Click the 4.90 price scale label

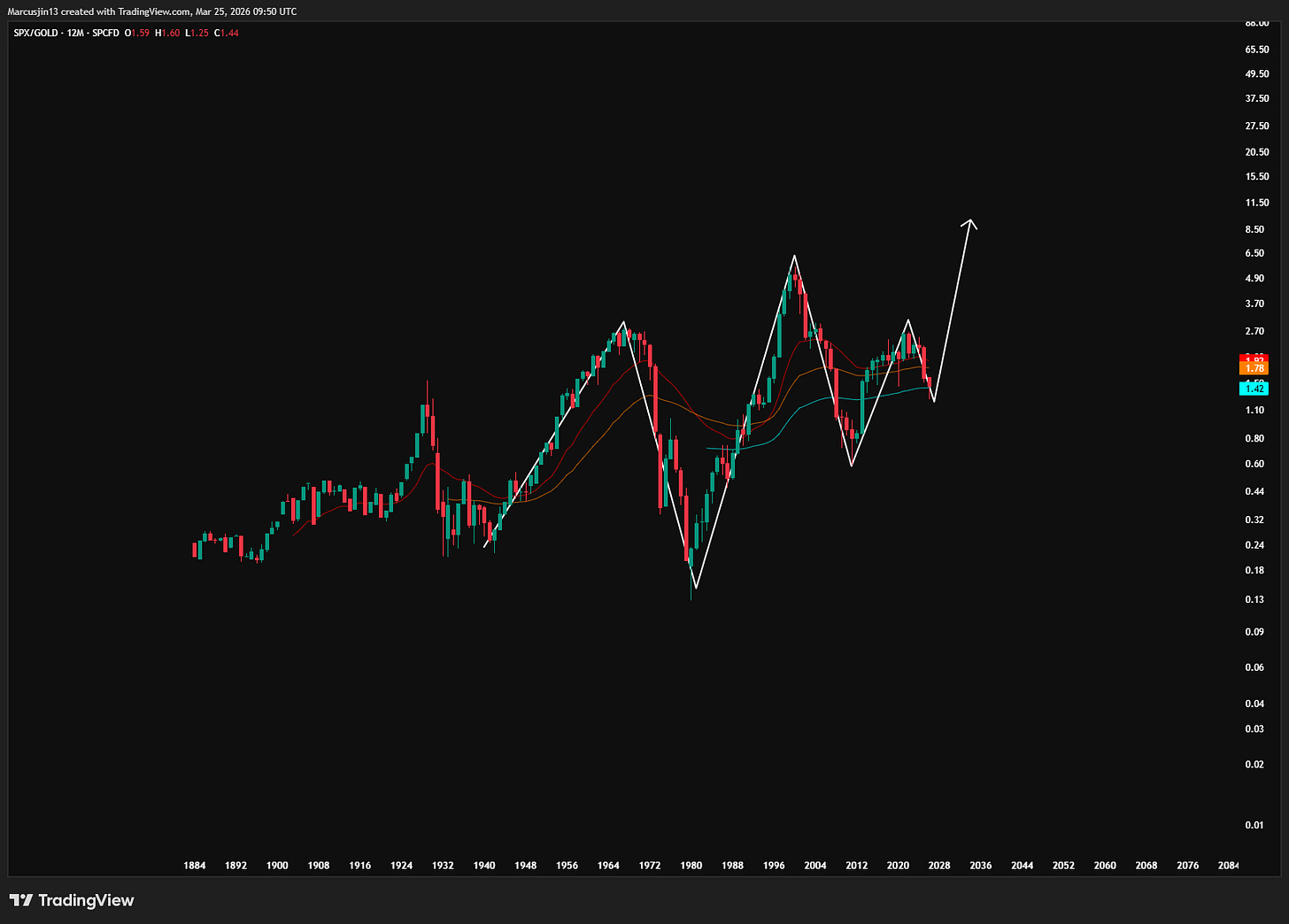[1254, 279]
